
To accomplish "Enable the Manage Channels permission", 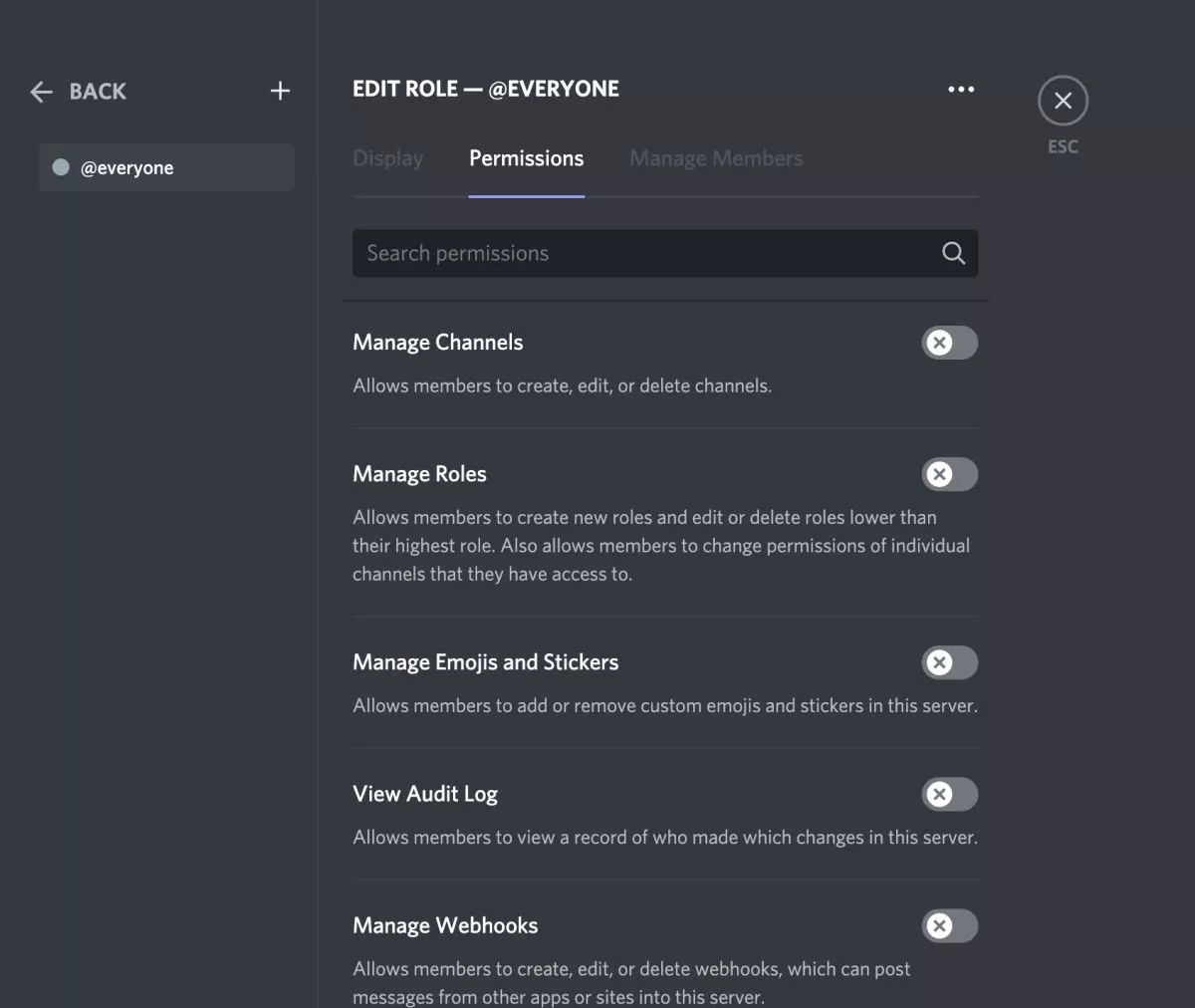I will (949, 343).
